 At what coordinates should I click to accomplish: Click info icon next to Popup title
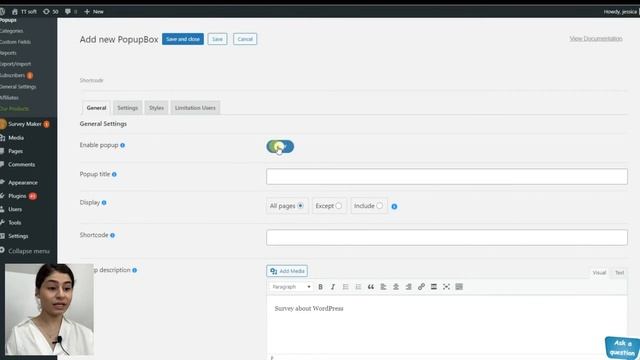(114, 174)
